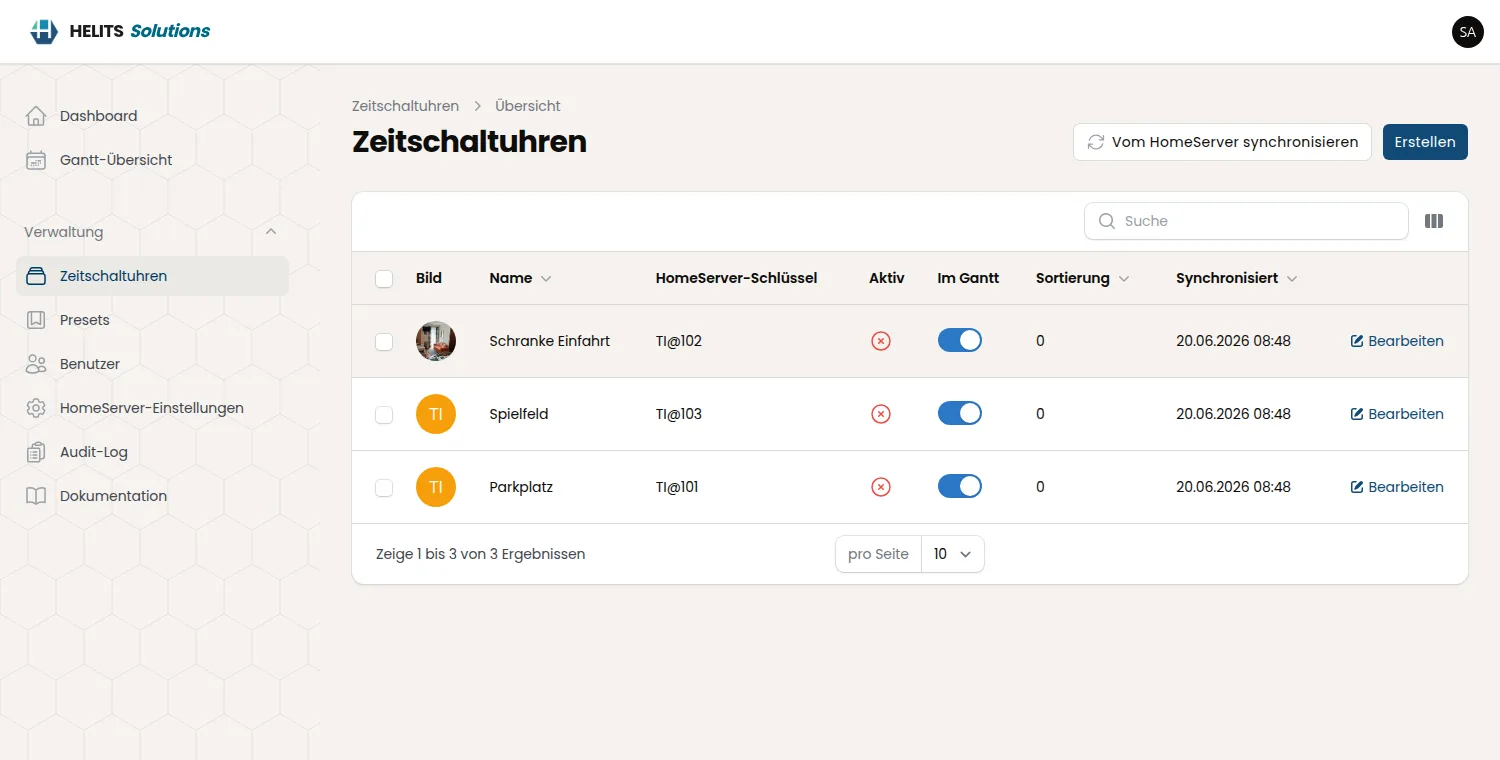Click the sync date in the Spielfeld row

click(1233, 414)
